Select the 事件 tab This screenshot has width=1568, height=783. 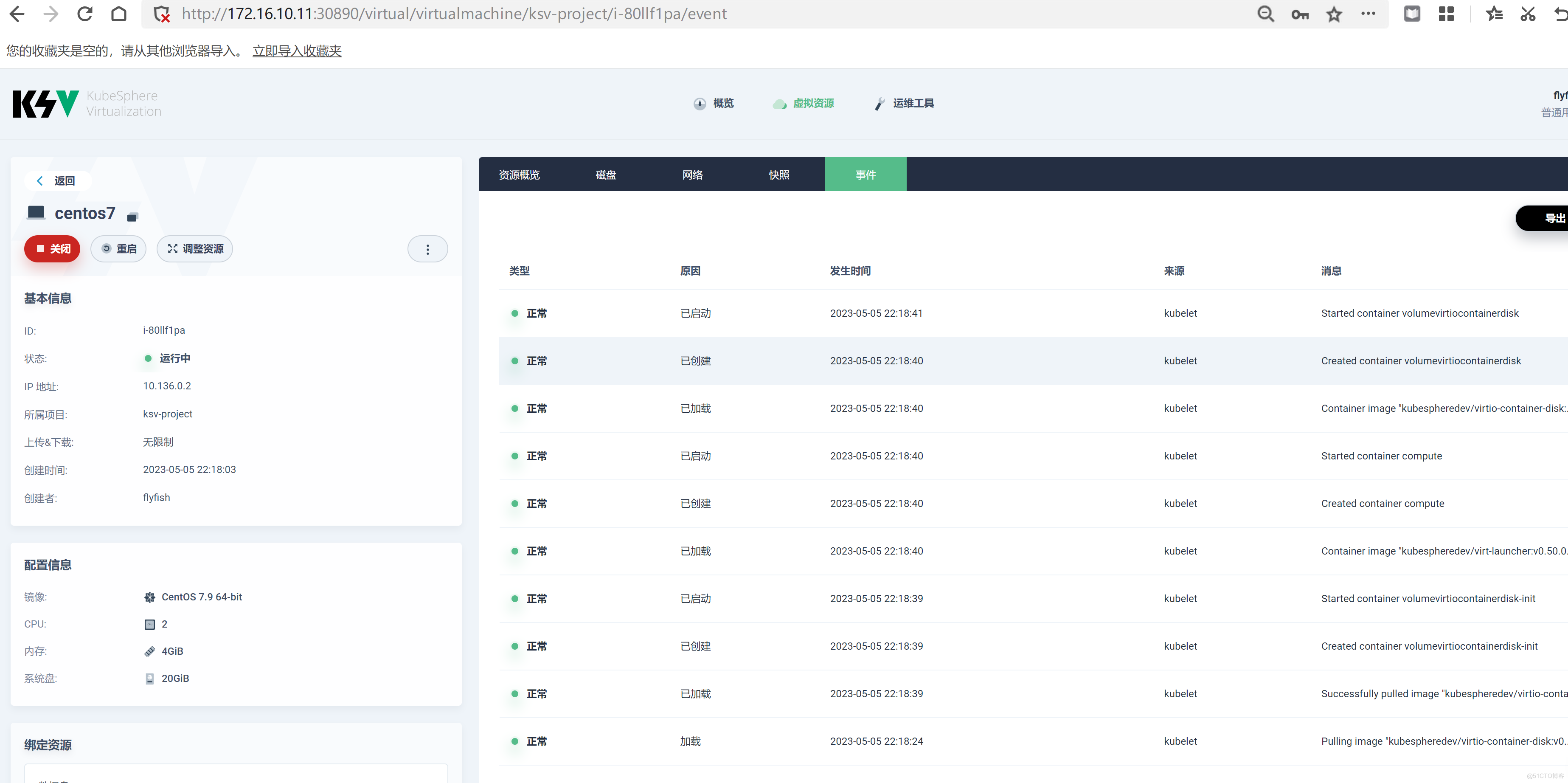(x=865, y=175)
